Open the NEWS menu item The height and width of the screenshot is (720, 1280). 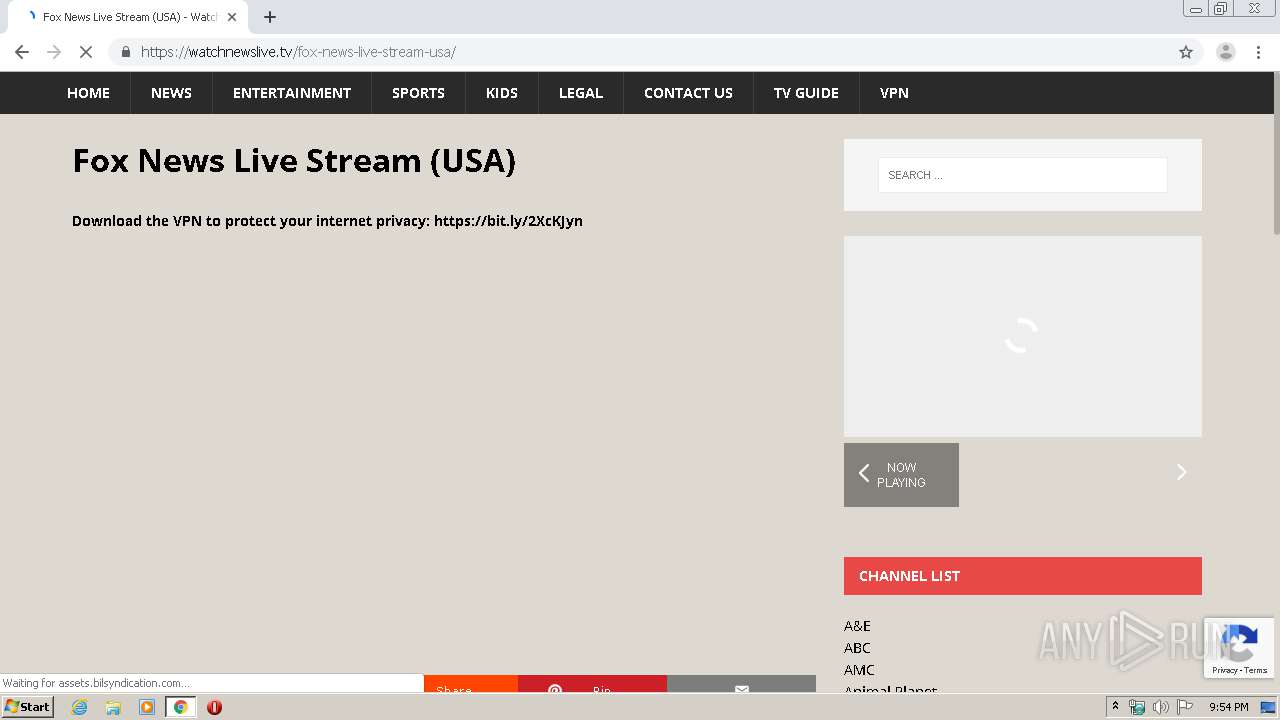coord(171,93)
